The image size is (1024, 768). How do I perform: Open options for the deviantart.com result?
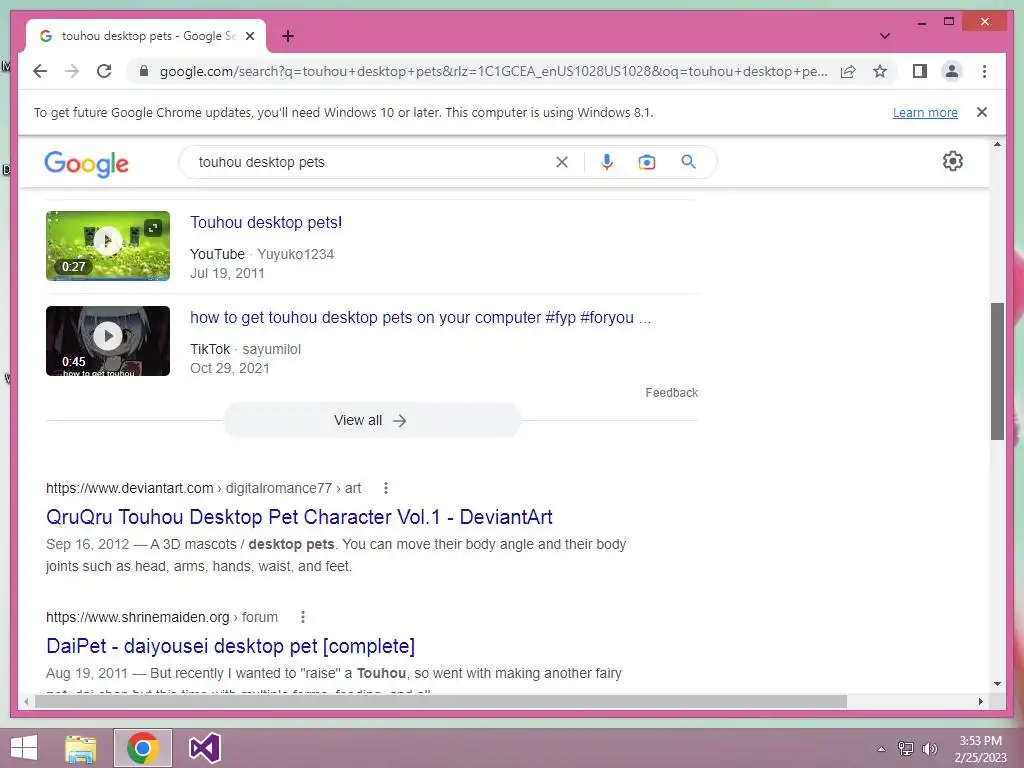click(386, 488)
